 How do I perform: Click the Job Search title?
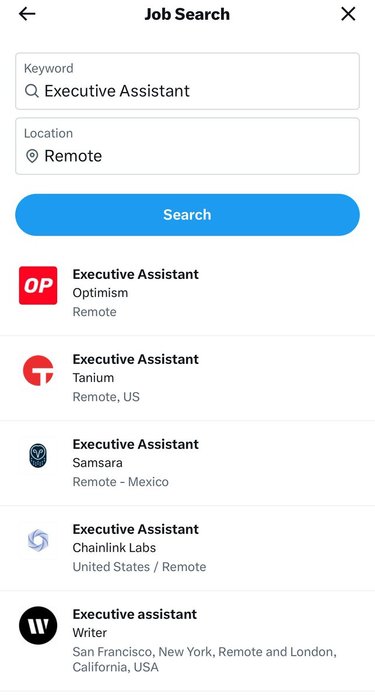187,14
